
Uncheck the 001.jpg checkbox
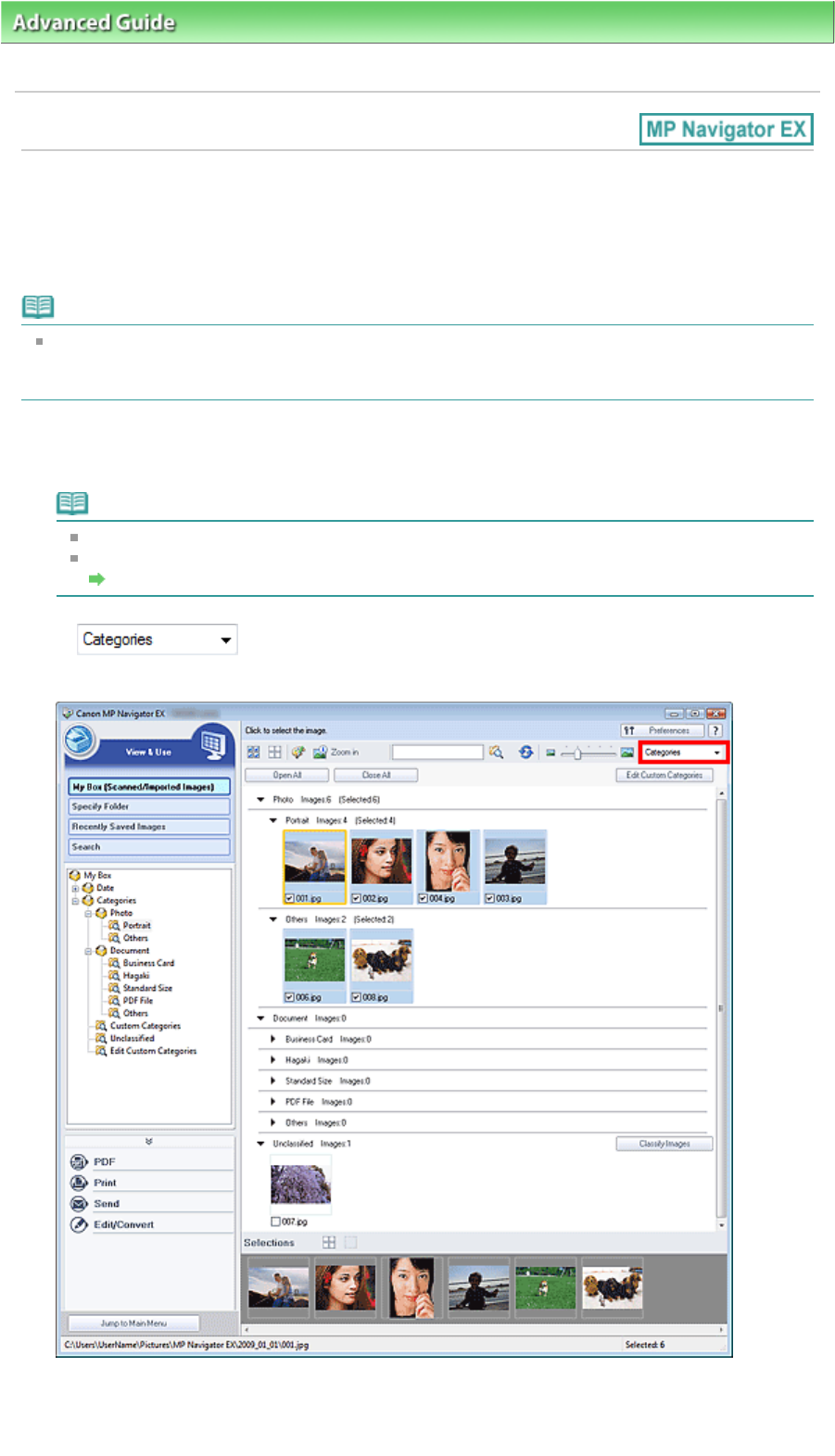coord(290,898)
